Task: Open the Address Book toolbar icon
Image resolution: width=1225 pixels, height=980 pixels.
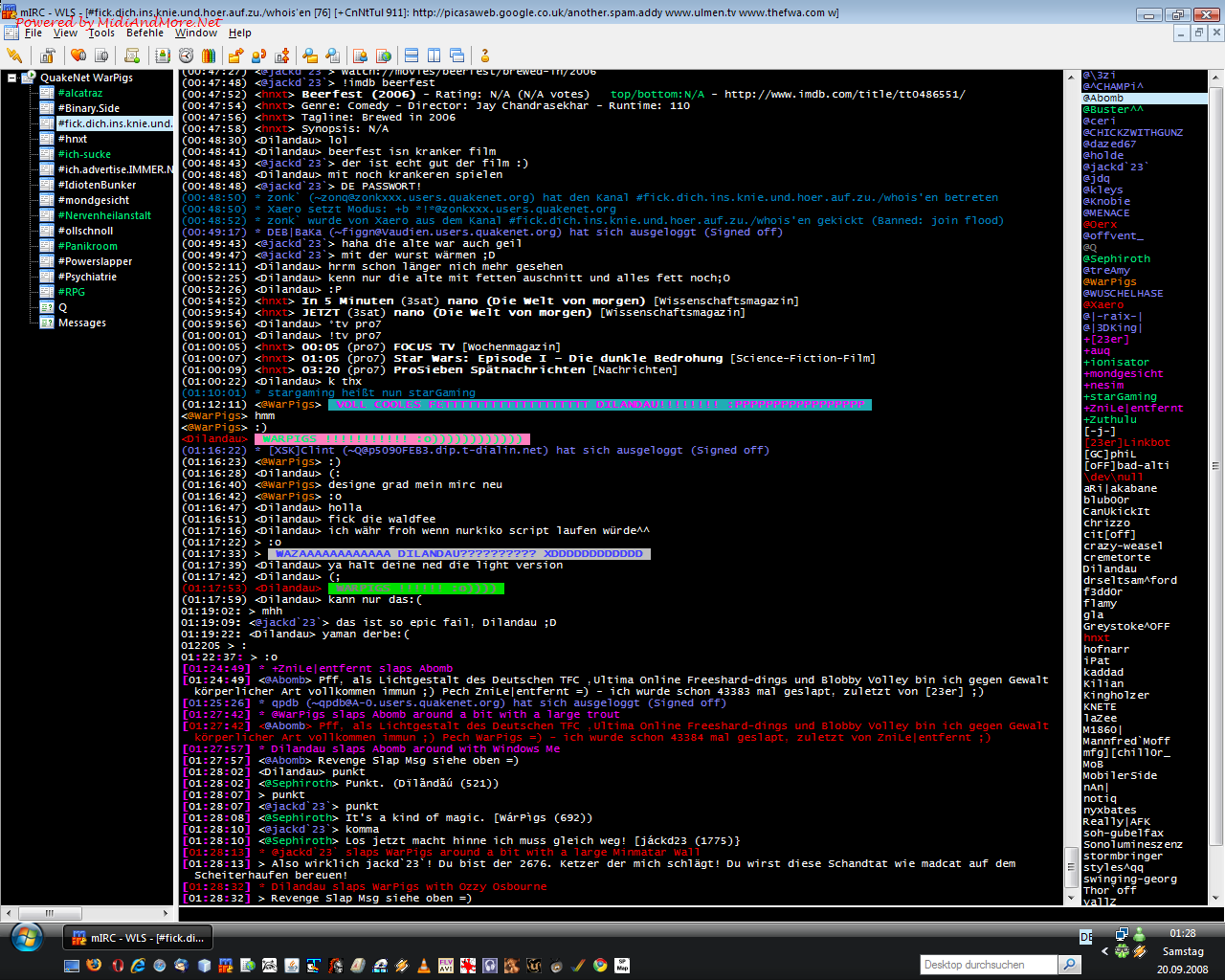Action: pyautogui.click(x=163, y=56)
